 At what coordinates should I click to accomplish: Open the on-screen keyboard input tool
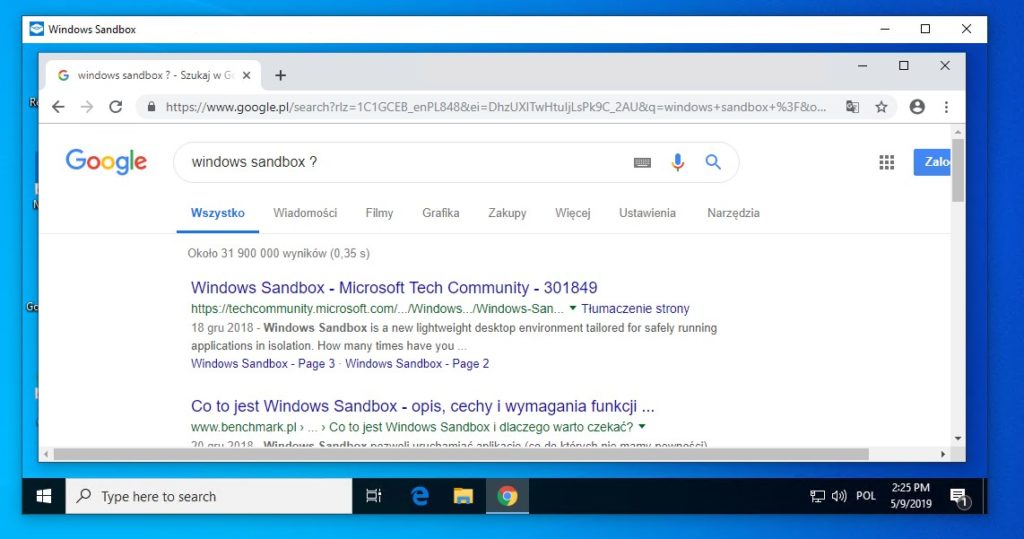[x=642, y=162]
